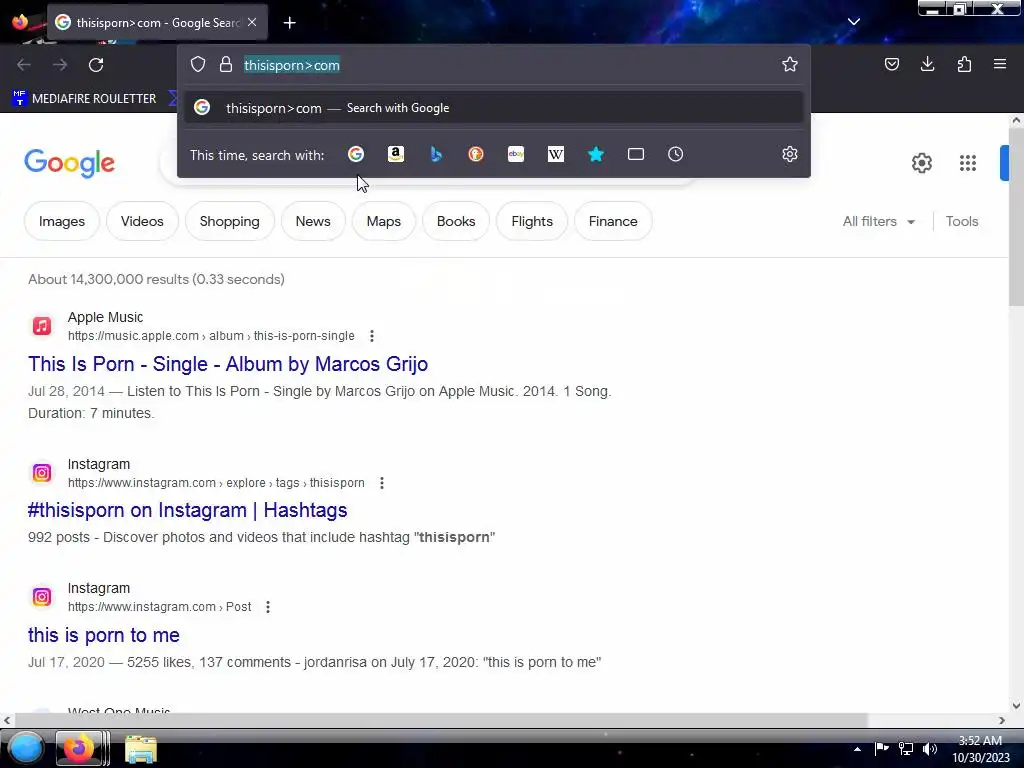The image size is (1024, 768).
Task: Select the Videos filter
Action: point(142,221)
